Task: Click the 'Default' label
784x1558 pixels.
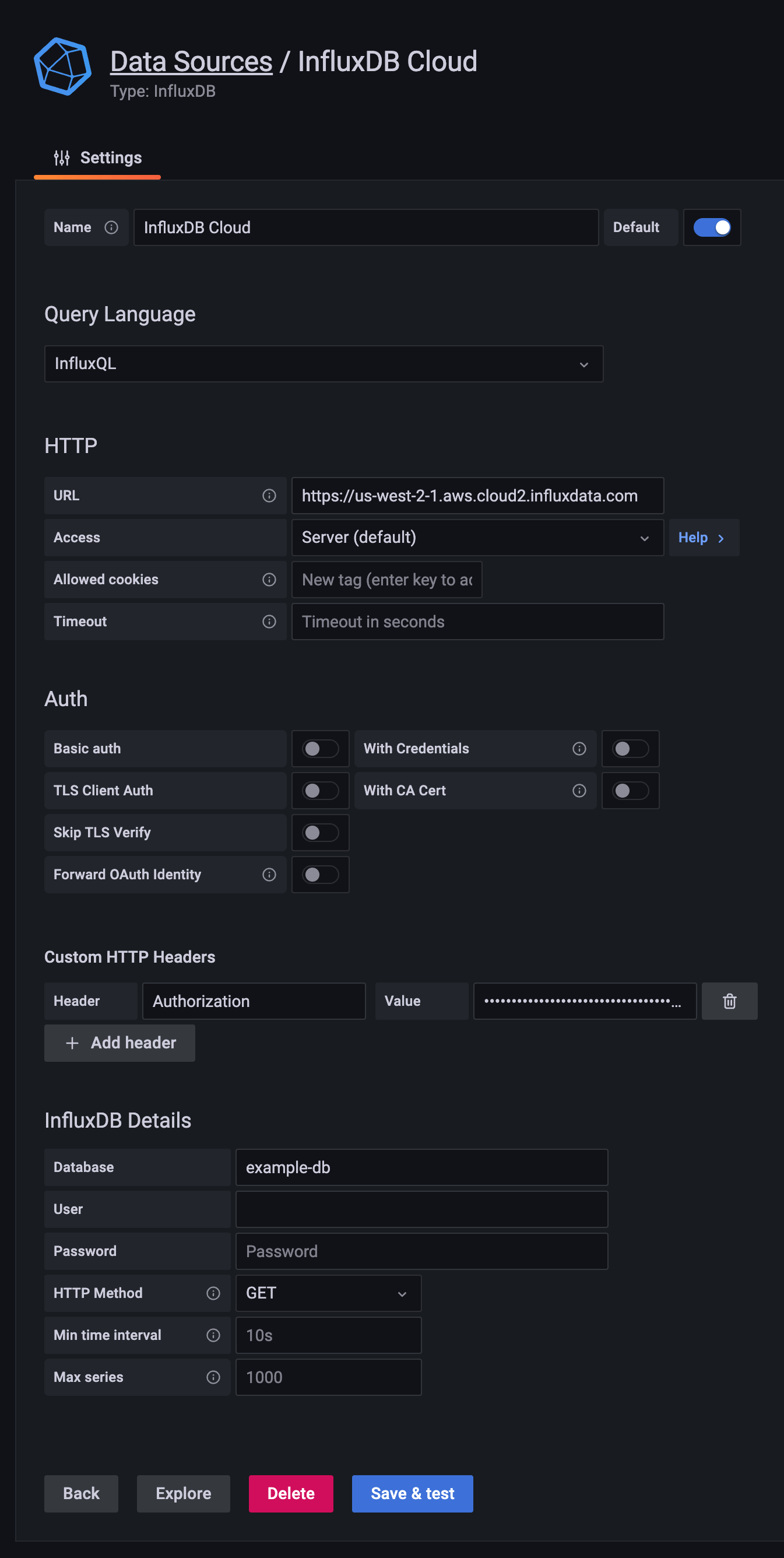Action: pos(636,227)
